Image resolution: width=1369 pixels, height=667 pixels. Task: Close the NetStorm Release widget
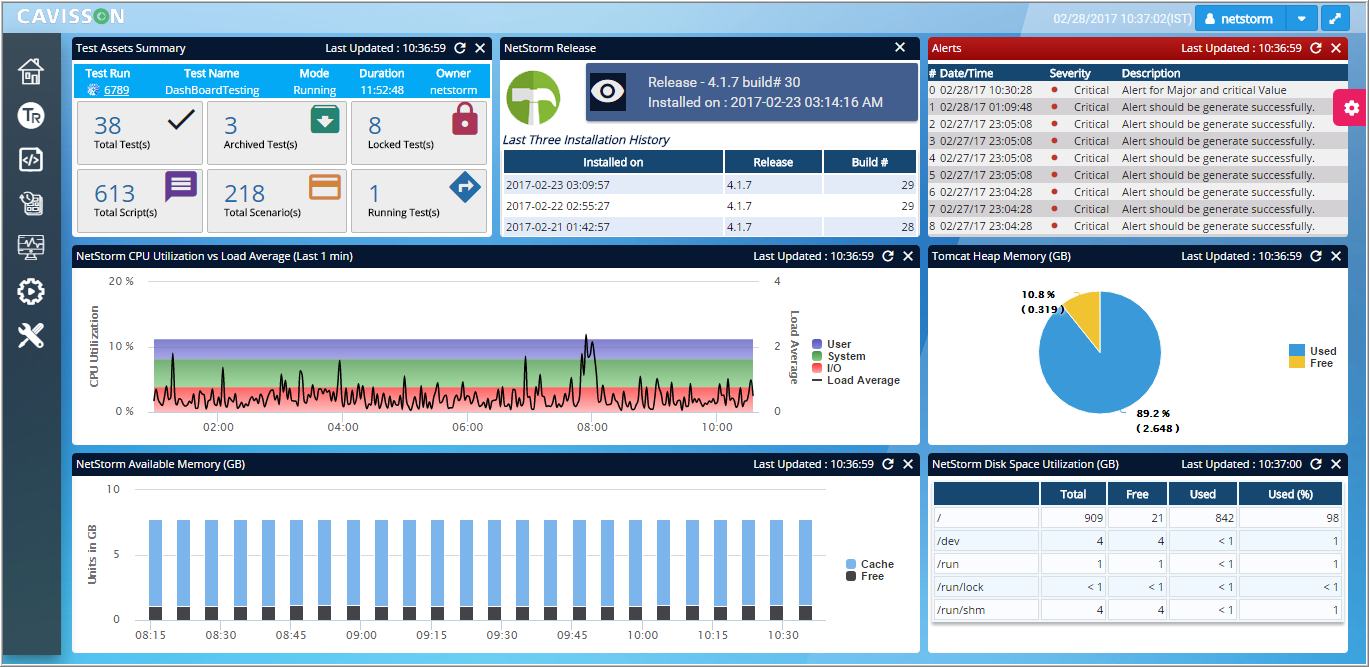click(900, 47)
